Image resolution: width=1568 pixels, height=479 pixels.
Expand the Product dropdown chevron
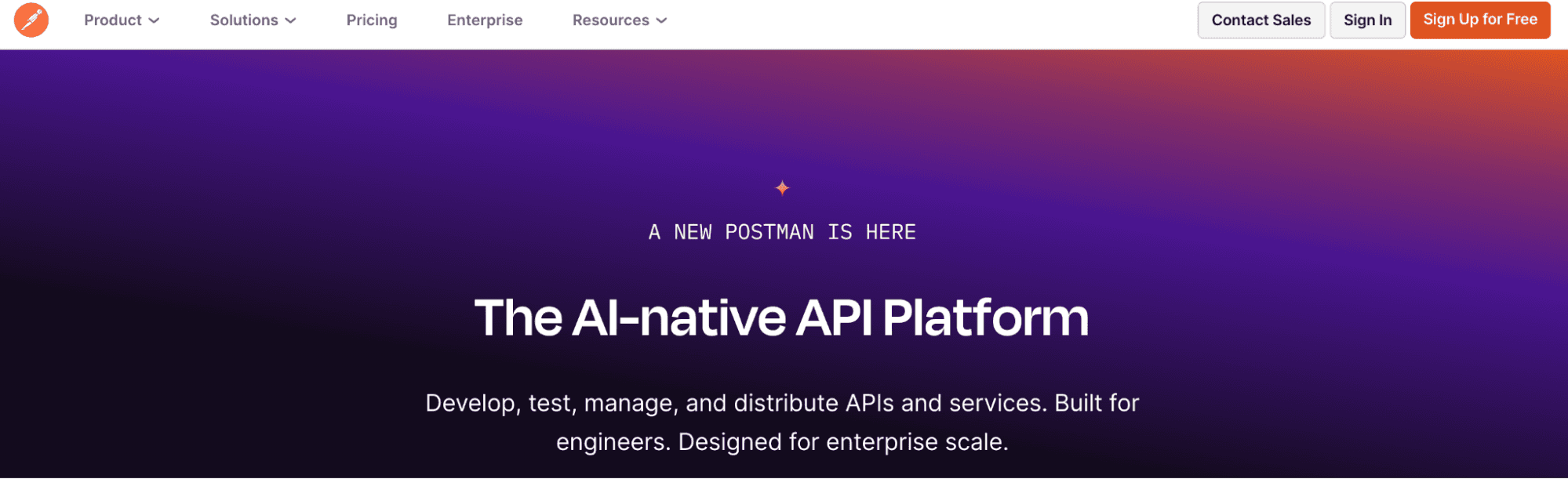pyautogui.click(x=154, y=21)
